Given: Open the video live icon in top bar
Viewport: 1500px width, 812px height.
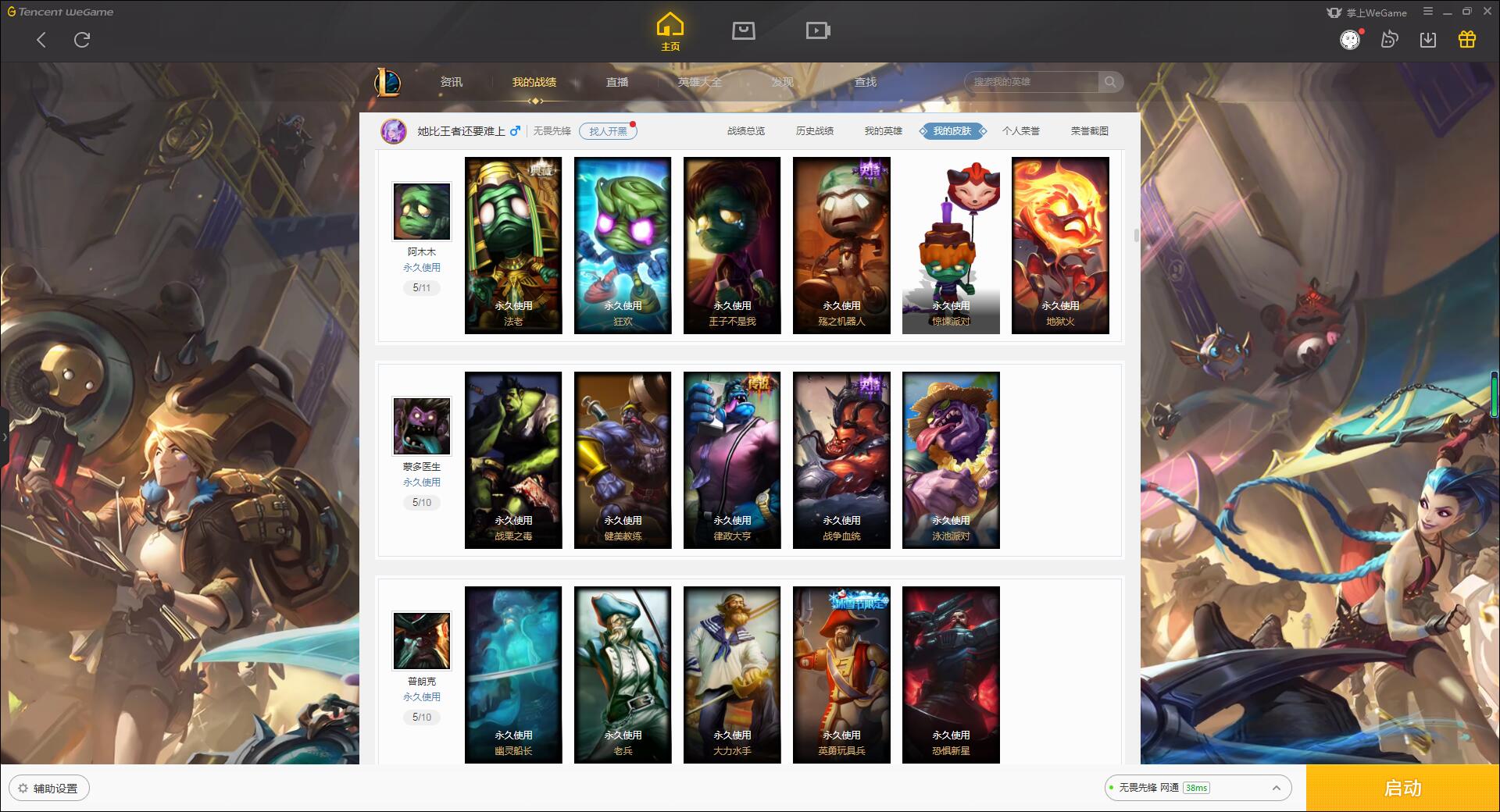Looking at the screenshot, I should tap(818, 30).
